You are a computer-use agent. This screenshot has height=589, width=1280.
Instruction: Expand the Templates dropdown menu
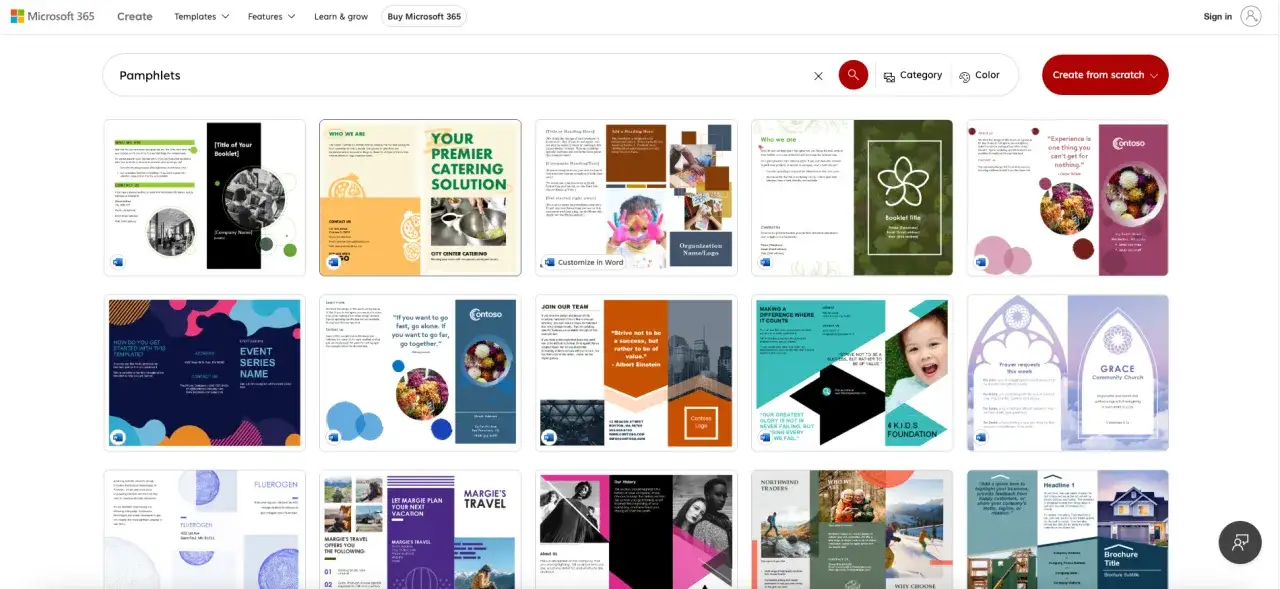coord(201,17)
